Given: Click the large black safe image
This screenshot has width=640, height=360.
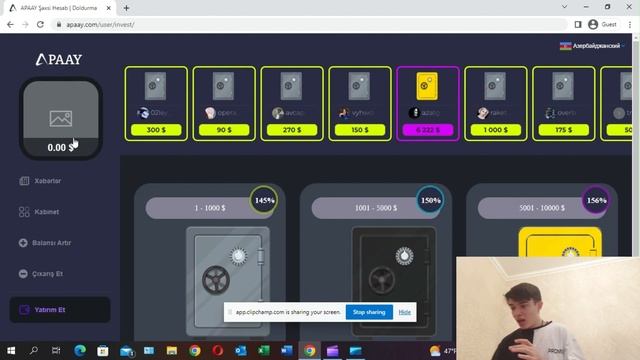Looking at the screenshot, I should pyautogui.click(x=394, y=282).
